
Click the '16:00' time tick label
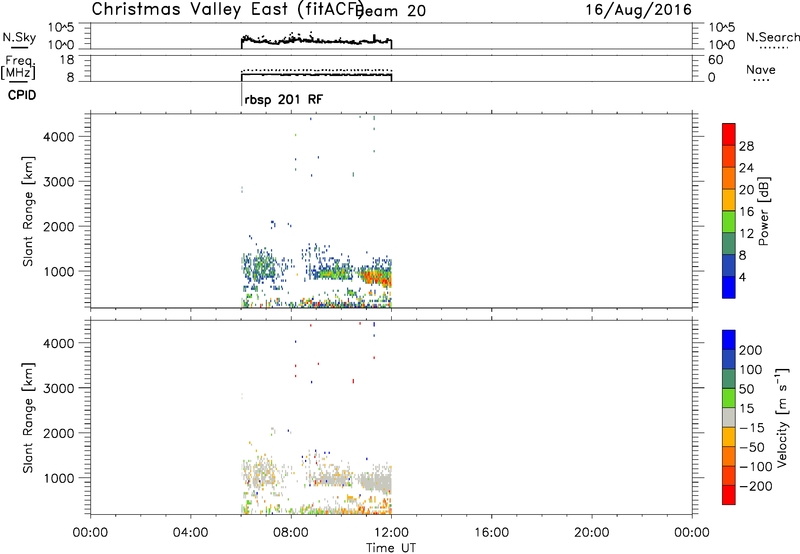point(491,533)
